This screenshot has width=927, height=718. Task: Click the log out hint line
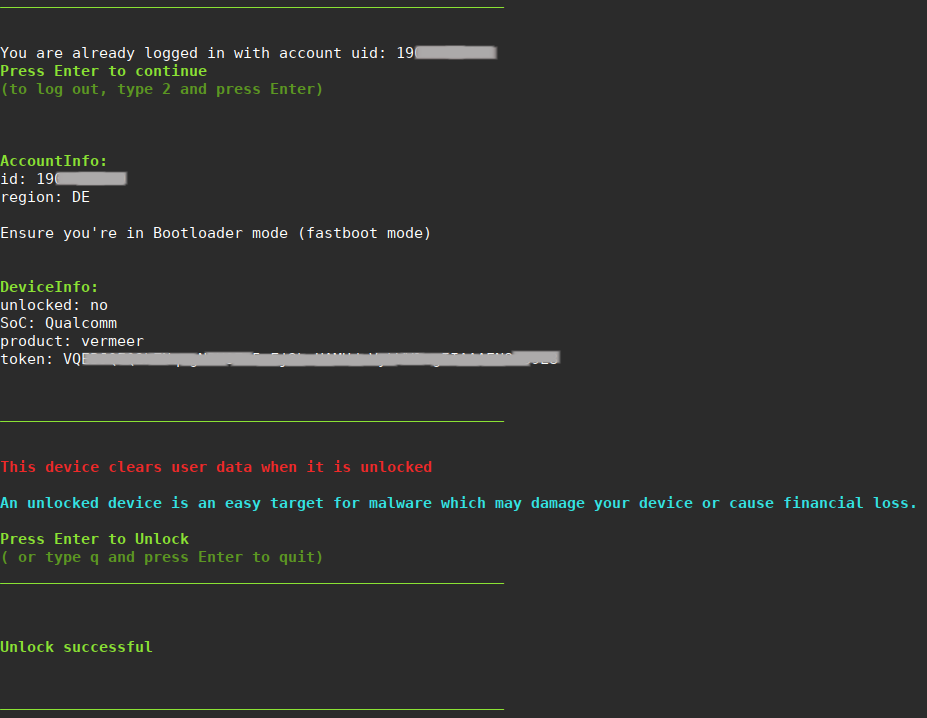point(162,89)
